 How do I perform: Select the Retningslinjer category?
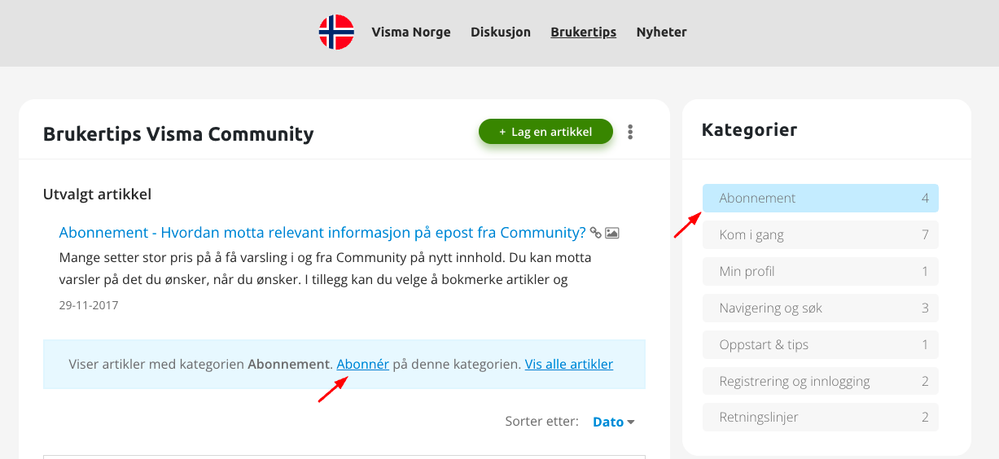tap(821, 418)
